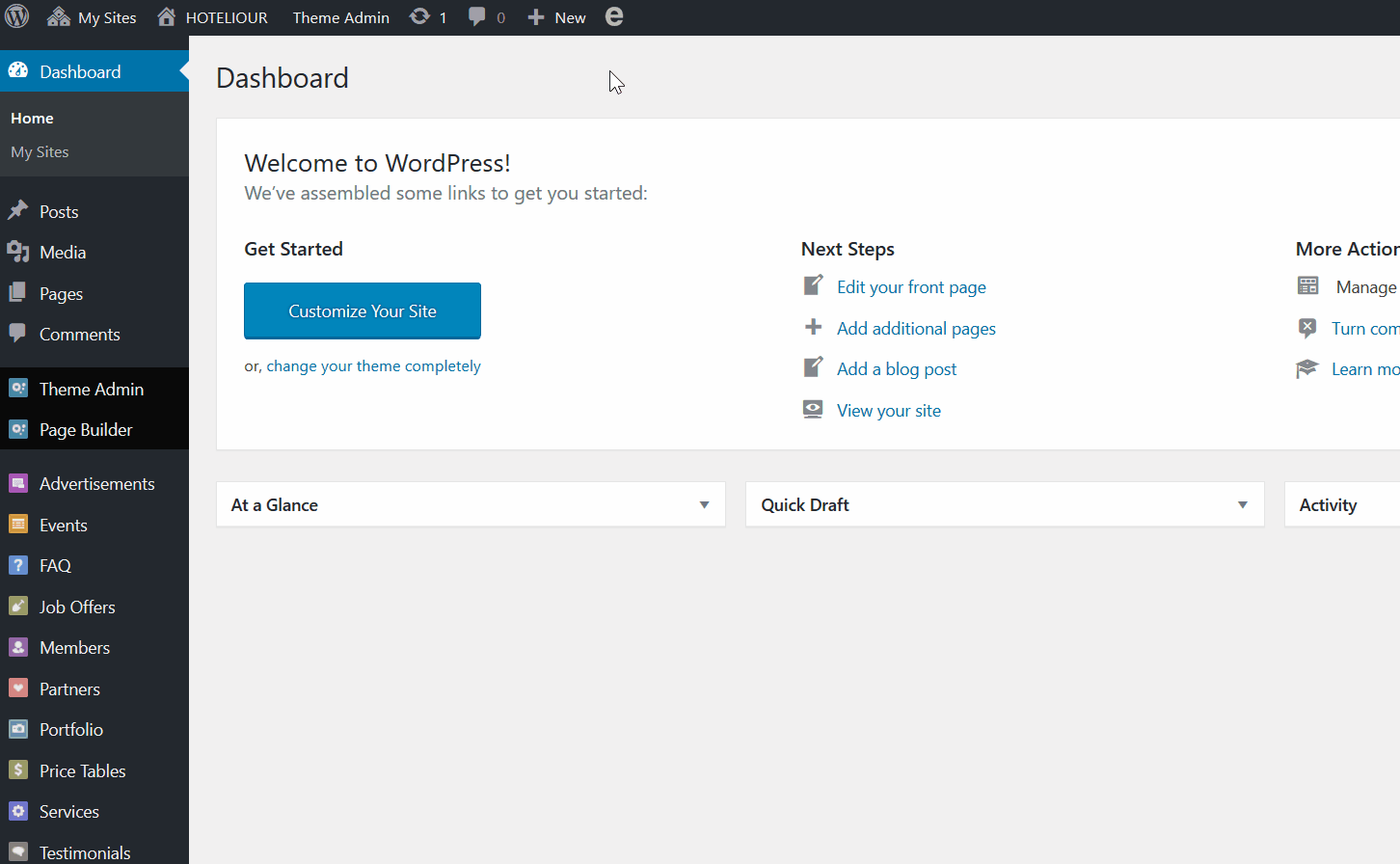
Task: Select My Sites under Dashboard submenu
Action: [x=40, y=152]
